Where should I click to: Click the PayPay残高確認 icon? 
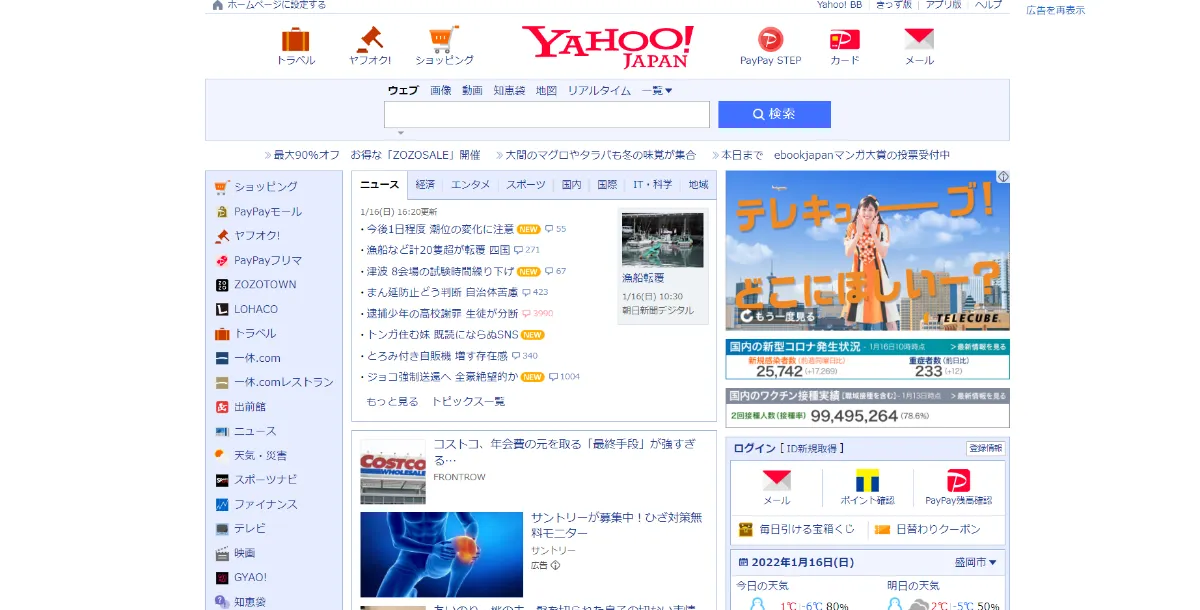[x=958, y=481]
